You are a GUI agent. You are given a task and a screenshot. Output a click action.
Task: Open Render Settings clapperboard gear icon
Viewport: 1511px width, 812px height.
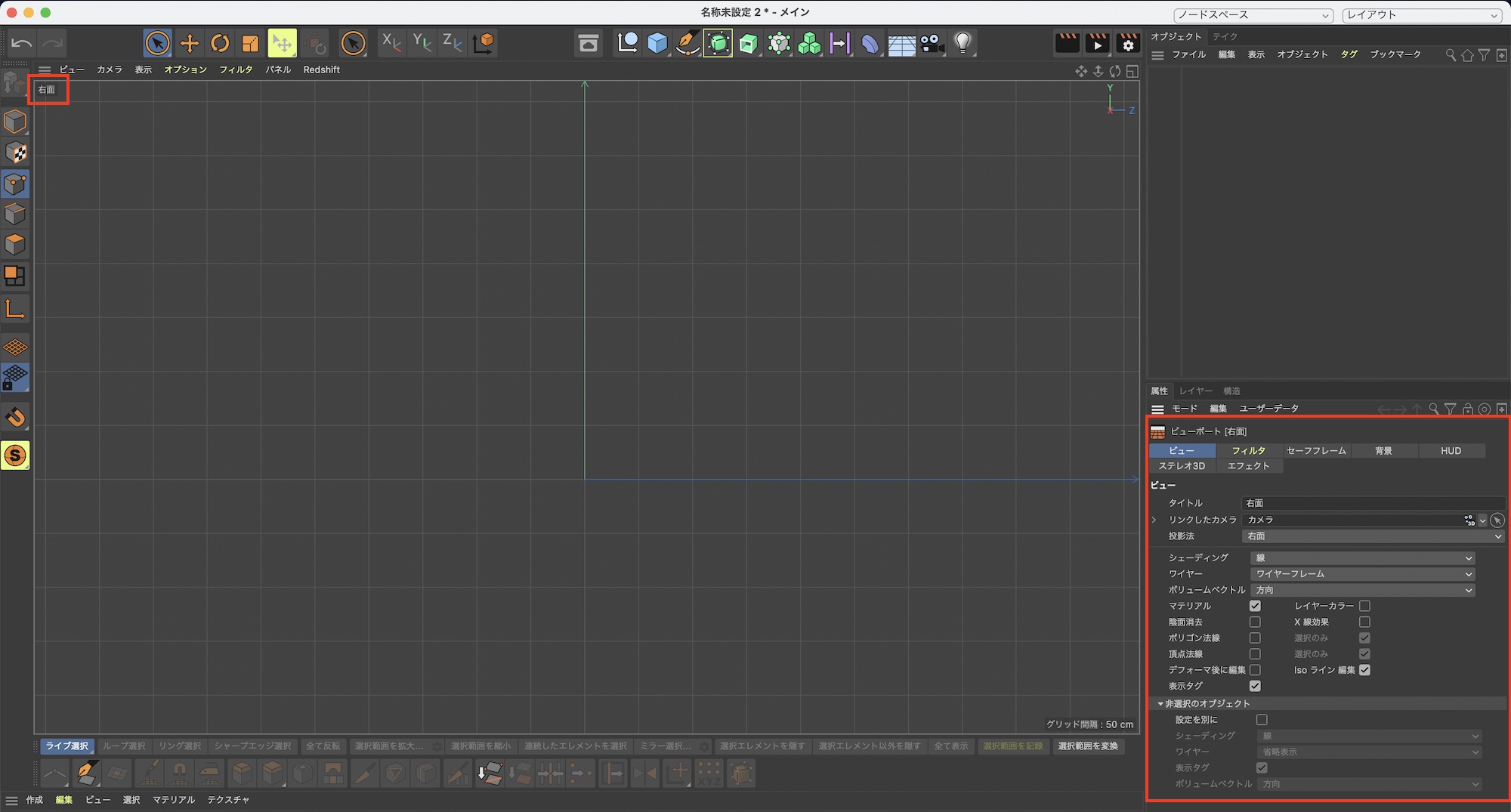(1128, 43)
